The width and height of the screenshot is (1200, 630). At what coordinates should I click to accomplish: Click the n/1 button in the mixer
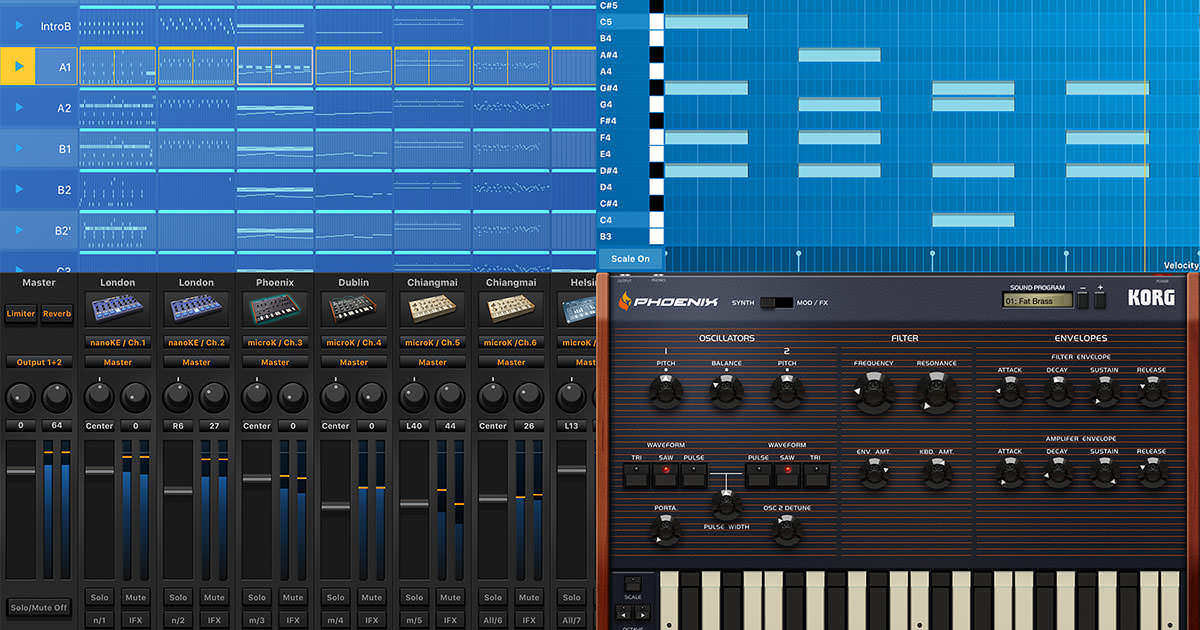click(x=99, y=621)
